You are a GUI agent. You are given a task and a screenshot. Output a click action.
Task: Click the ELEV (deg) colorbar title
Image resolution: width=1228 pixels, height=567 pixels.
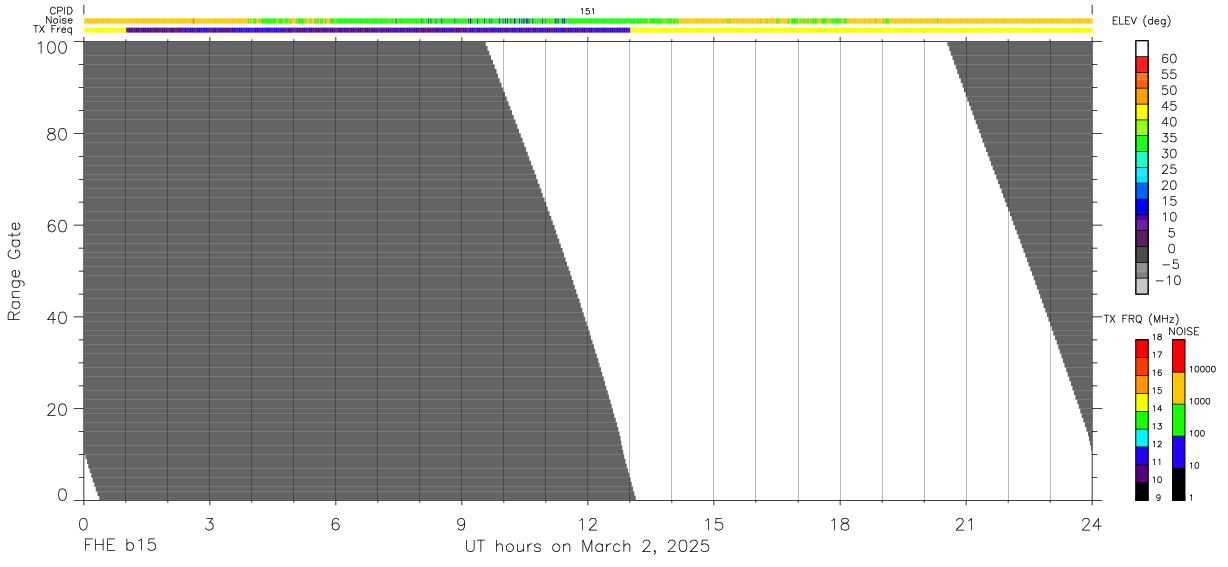pos(1139,22)
